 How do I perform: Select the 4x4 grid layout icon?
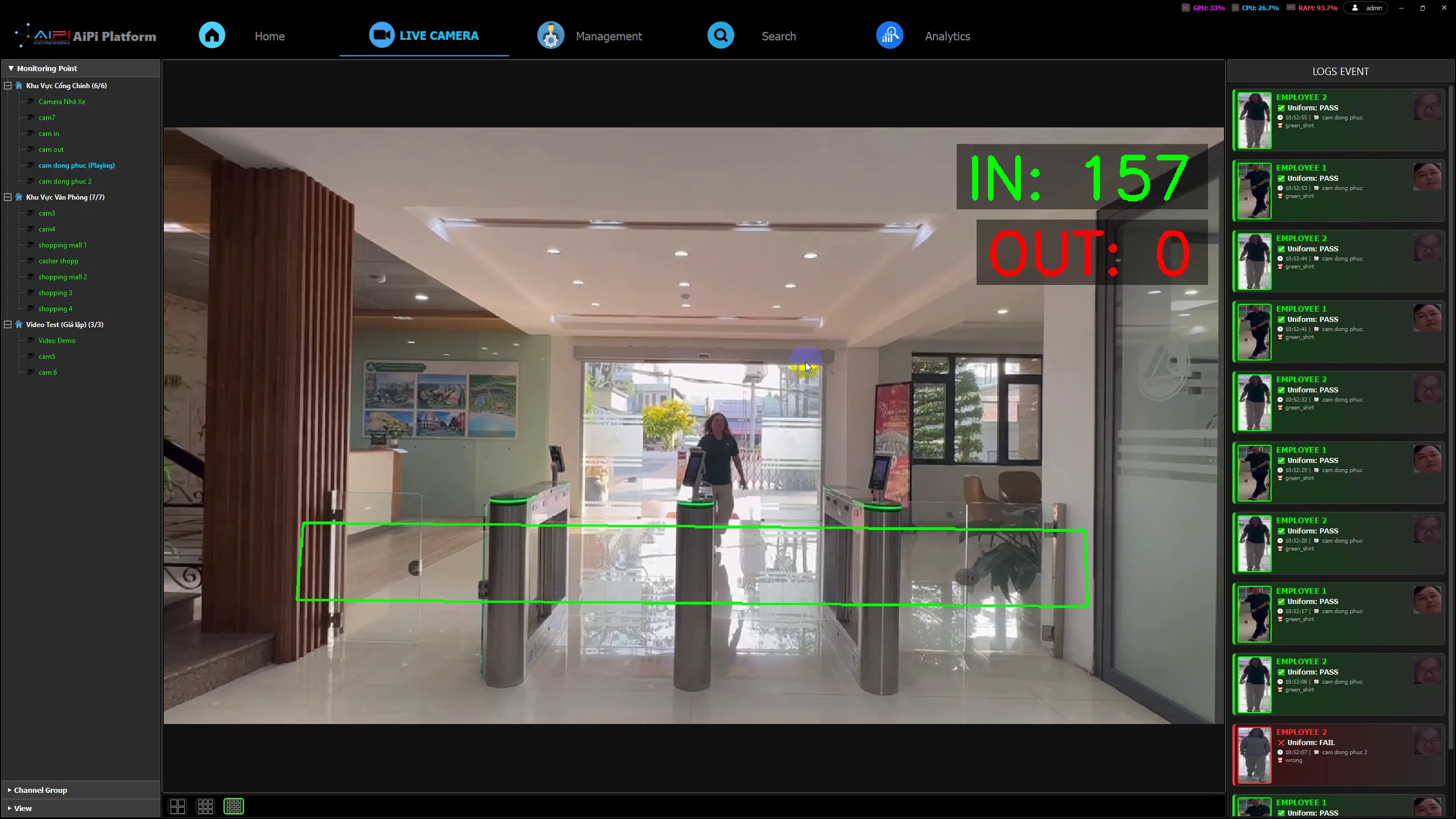pyautogui.click(x=234, y=806)
